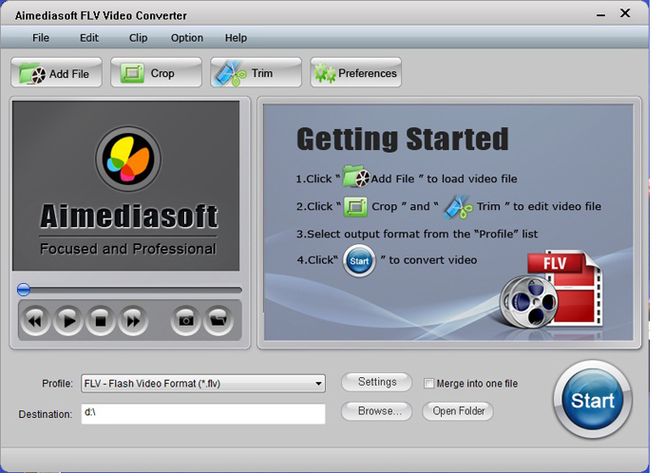Take a snapshot with the camera icon
The width and height of the screenshot is (665, 473).
[x=185, y=321]
